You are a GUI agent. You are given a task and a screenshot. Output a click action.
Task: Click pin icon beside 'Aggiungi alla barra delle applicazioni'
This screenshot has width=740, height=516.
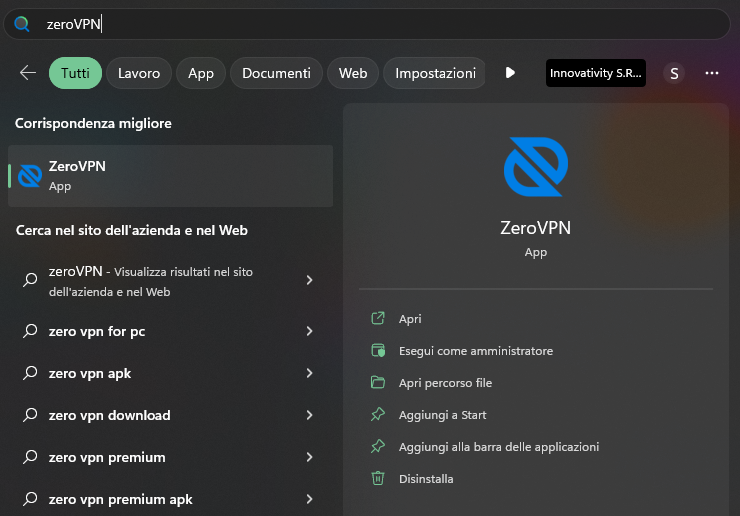[378, 447]
